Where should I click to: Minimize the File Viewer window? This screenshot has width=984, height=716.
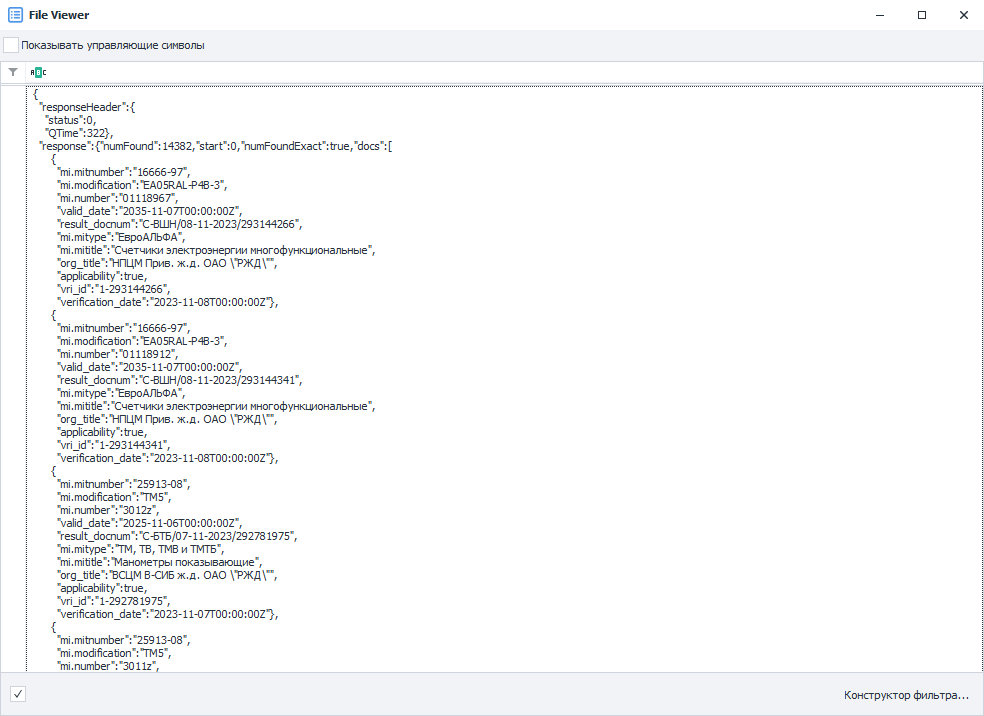point(880,15)
